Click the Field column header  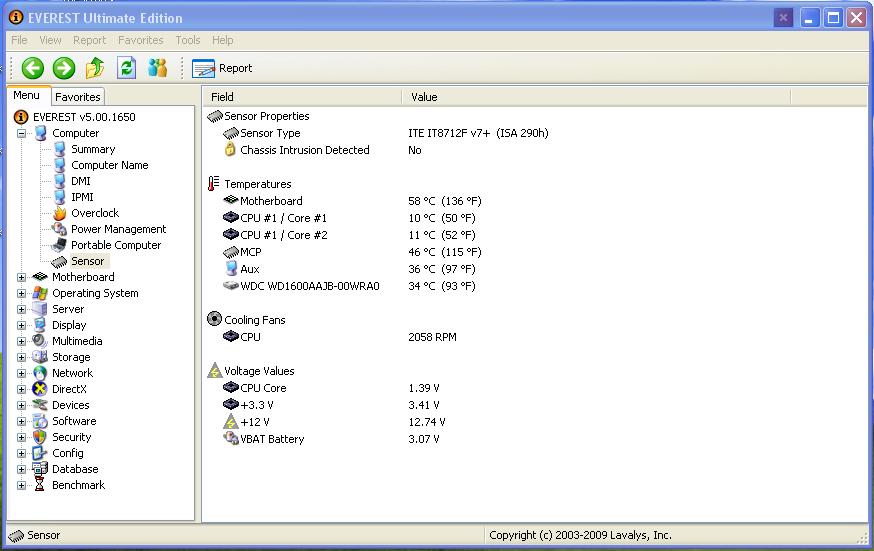301,97
